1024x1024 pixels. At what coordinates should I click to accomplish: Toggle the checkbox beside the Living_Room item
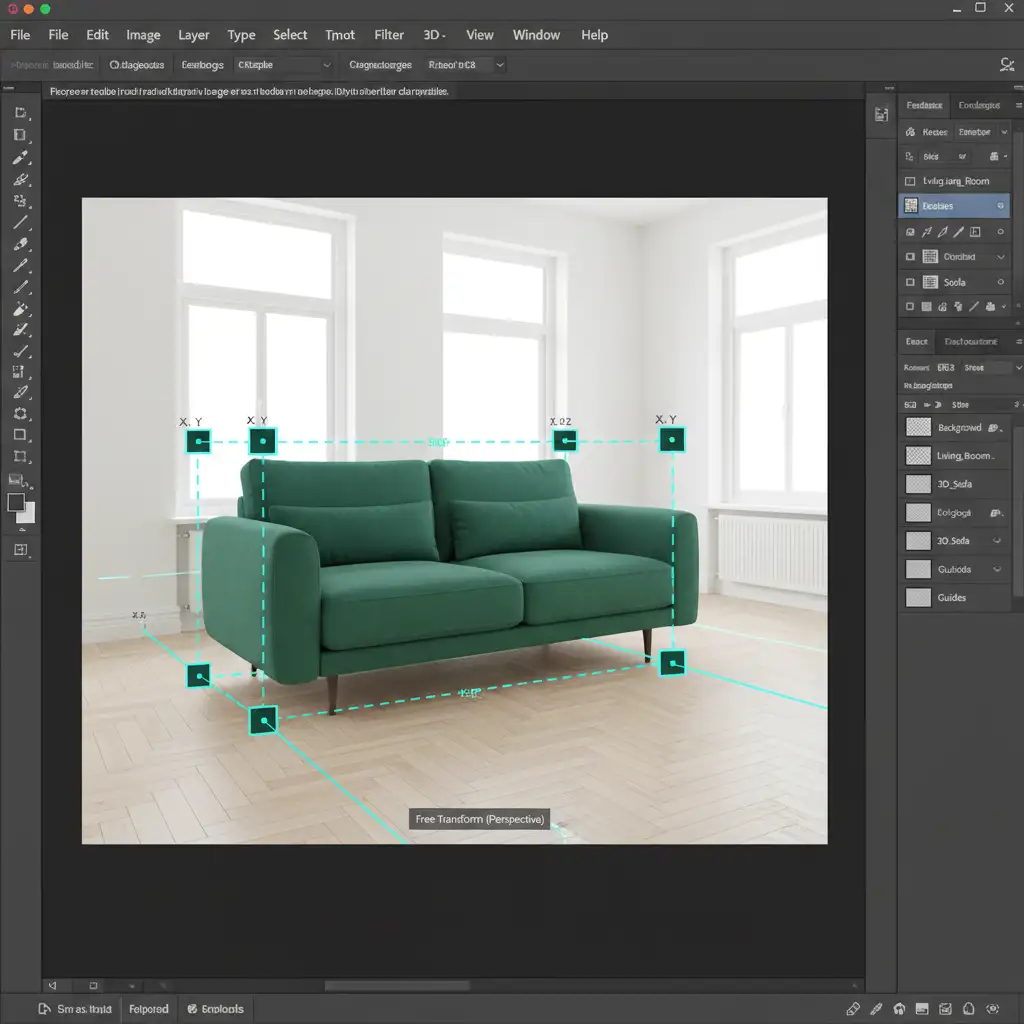909,181
